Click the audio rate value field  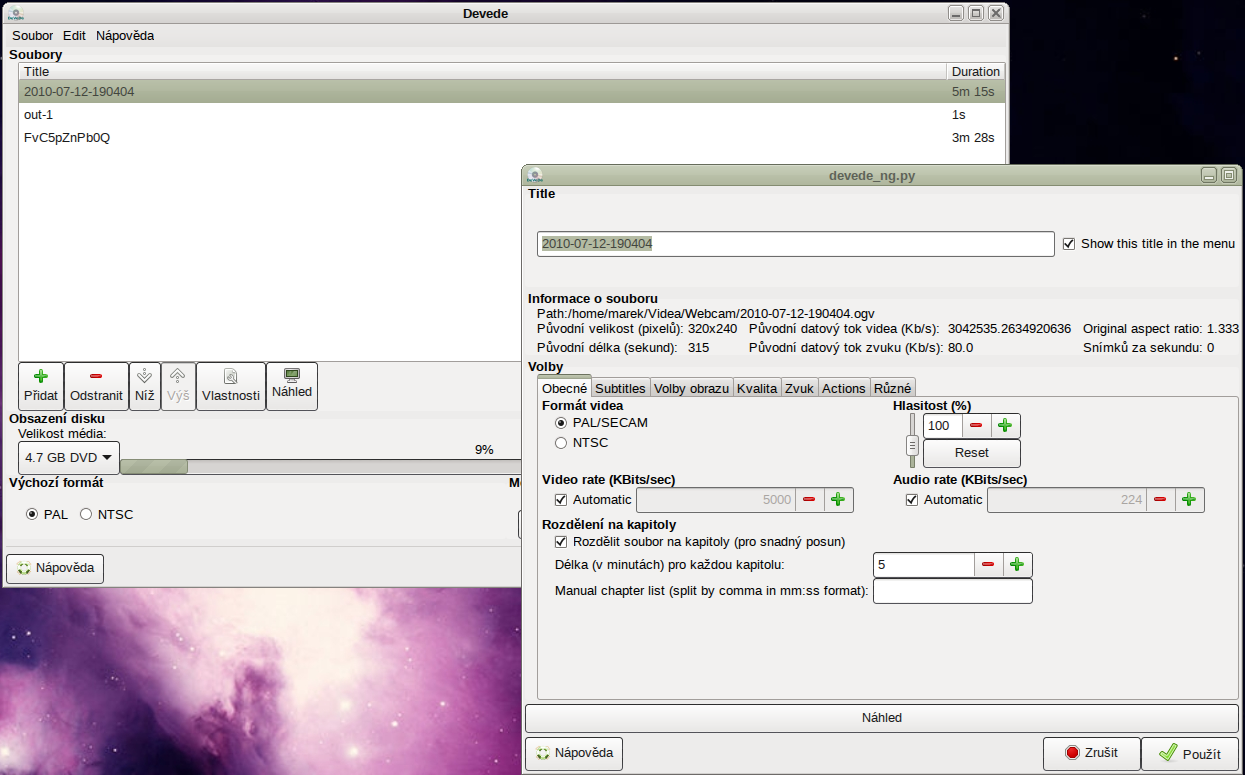tap(1067, 500)
